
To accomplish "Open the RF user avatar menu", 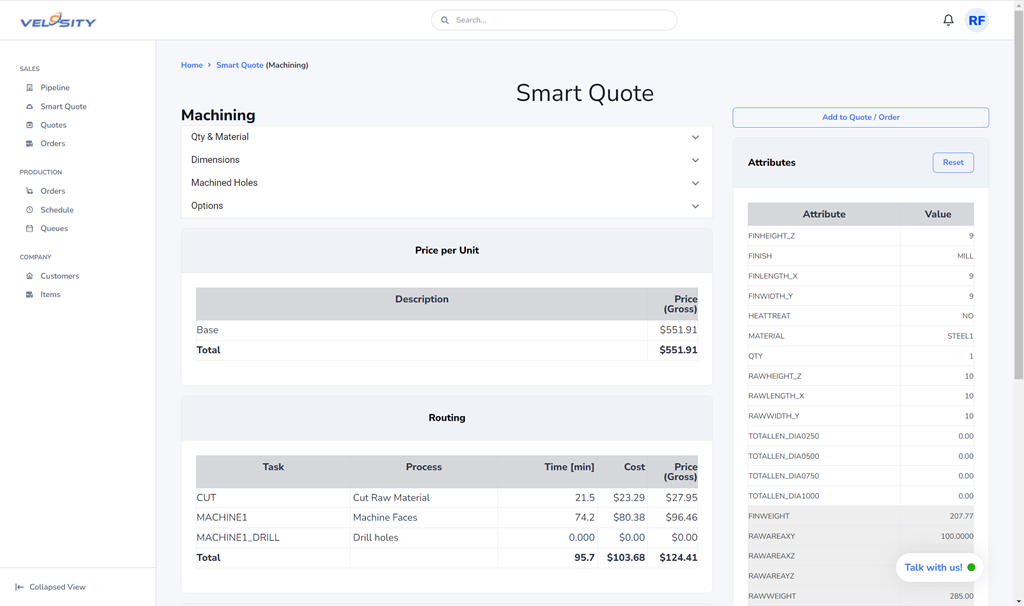I will click(x=976, y=20).
